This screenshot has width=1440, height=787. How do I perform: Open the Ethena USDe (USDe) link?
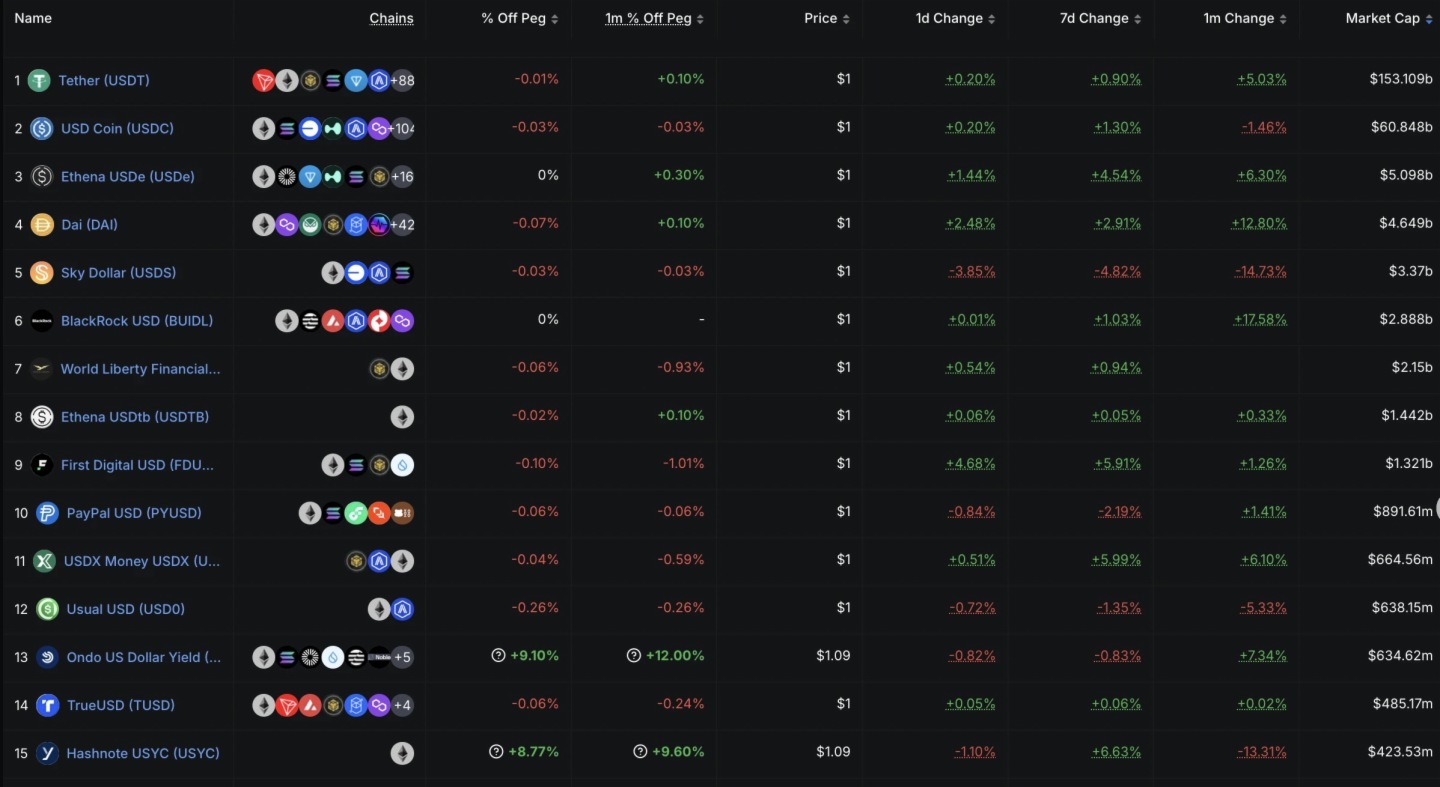pyautogui.click(x=127, y=177)
